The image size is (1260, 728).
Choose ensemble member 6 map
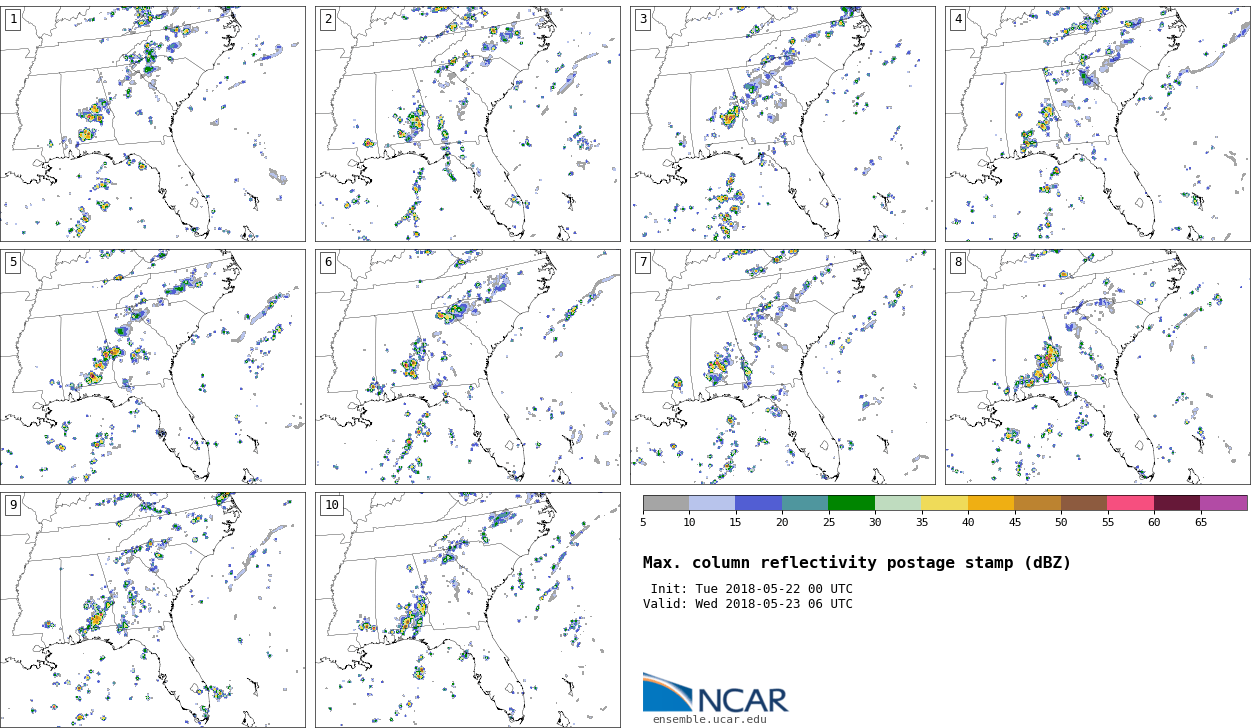point(467,367)
